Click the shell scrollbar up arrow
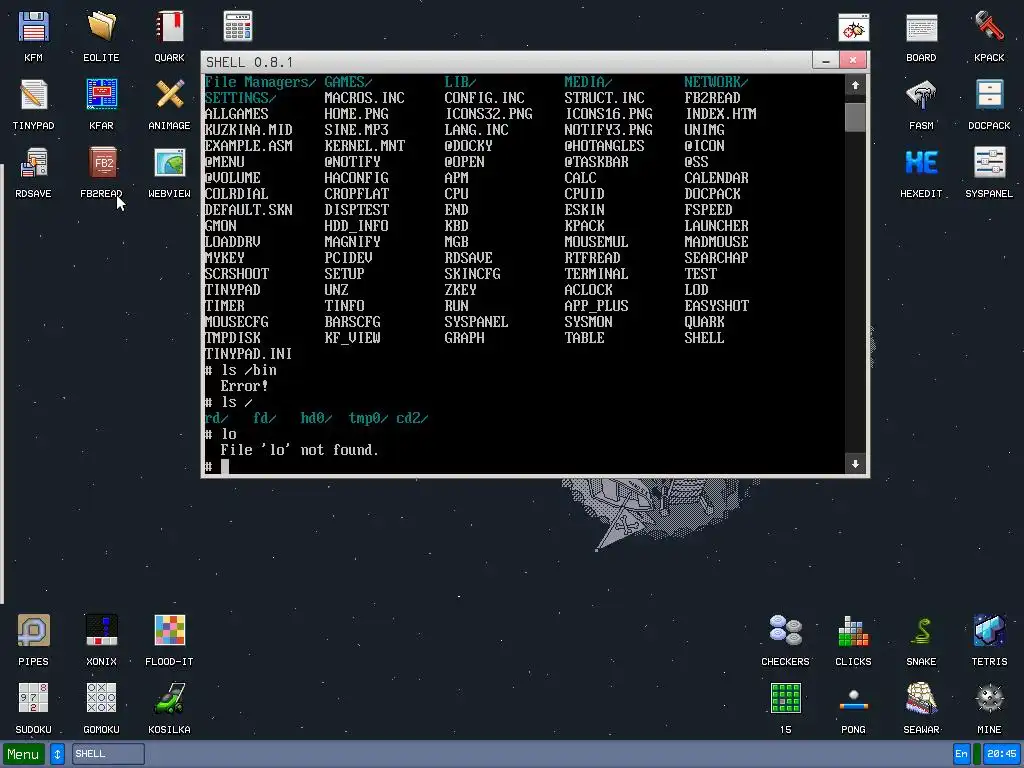Viewport: 1024px width, 768px height. click(x=855, y=86)
